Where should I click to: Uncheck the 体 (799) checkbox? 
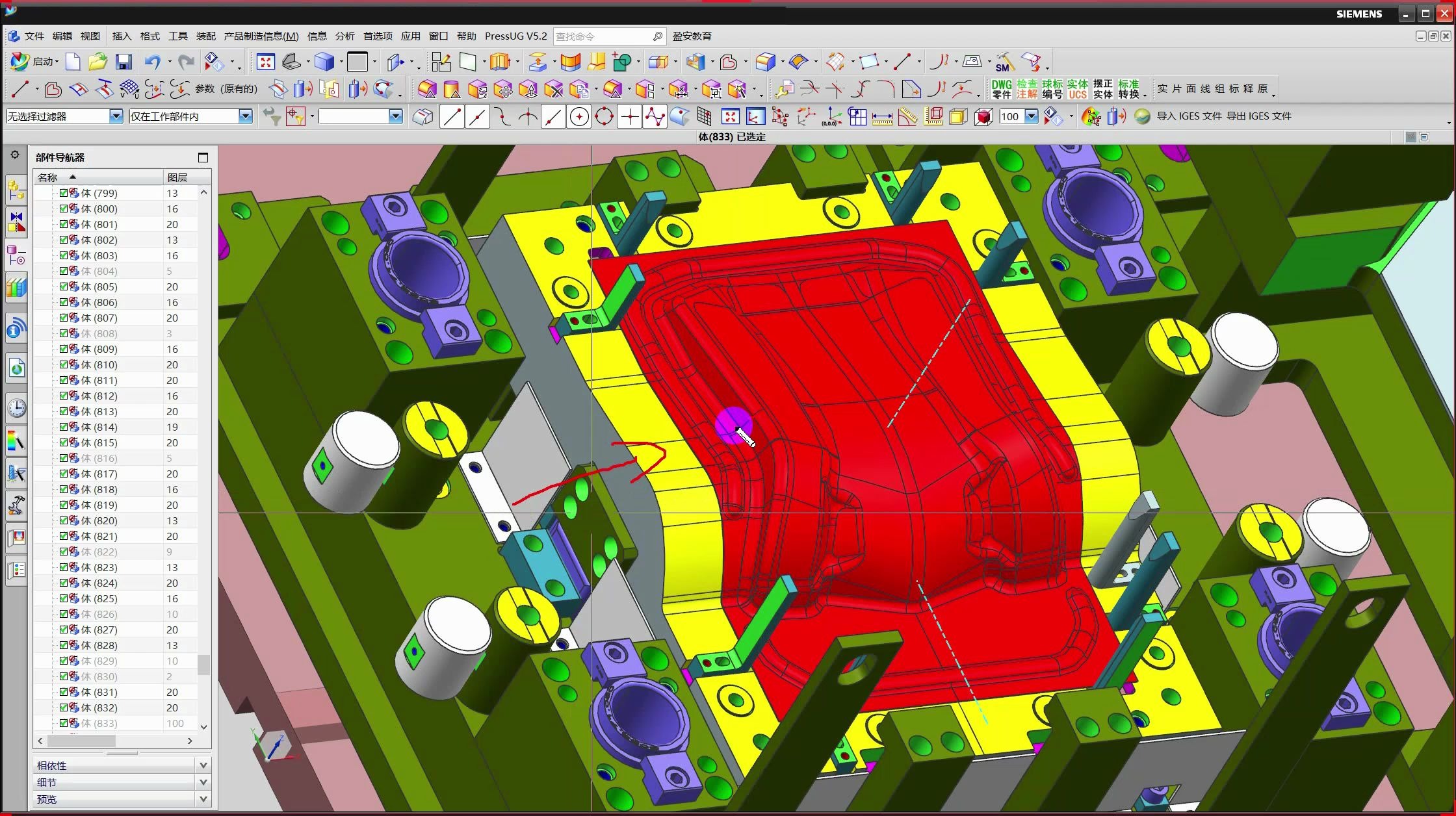click(x=64, y=193)
